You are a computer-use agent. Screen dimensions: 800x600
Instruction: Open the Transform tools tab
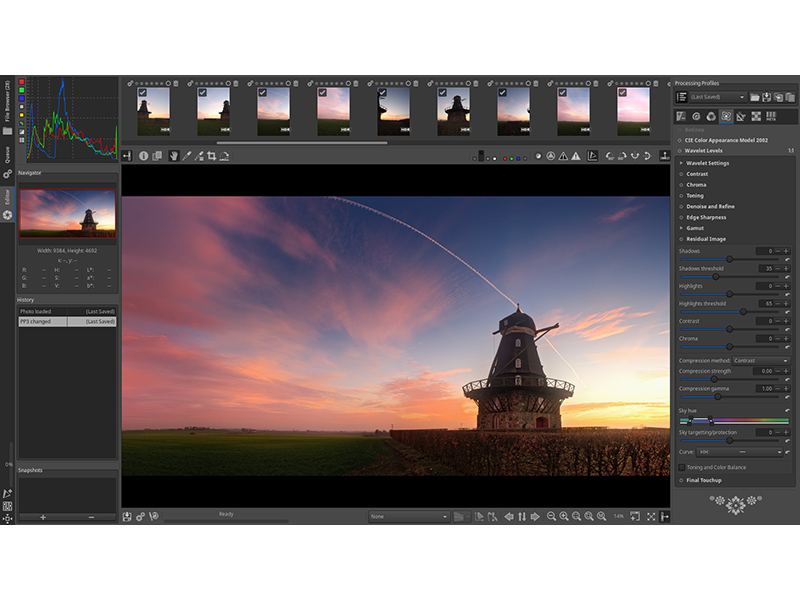click(741, 116)
